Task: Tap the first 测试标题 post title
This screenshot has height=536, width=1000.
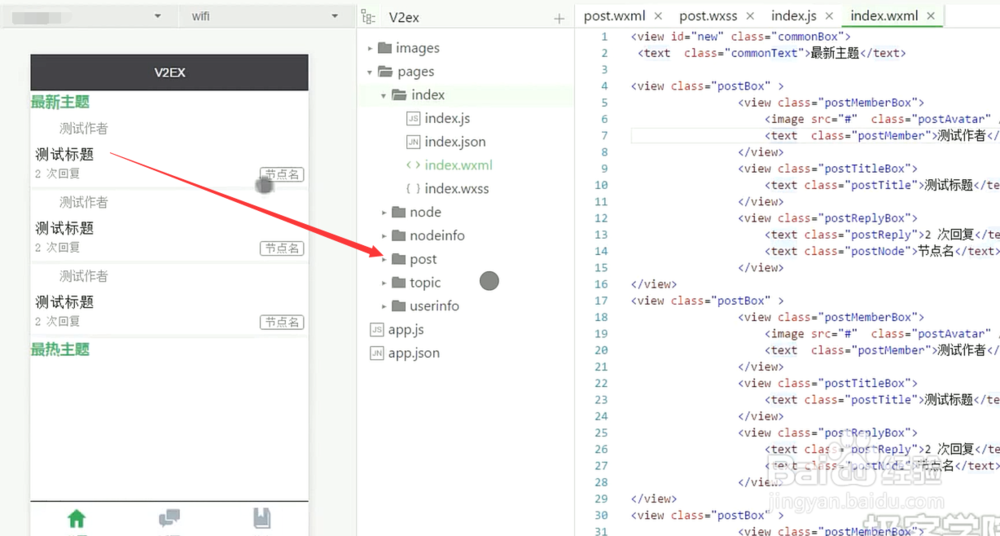Action: point(64,154)
